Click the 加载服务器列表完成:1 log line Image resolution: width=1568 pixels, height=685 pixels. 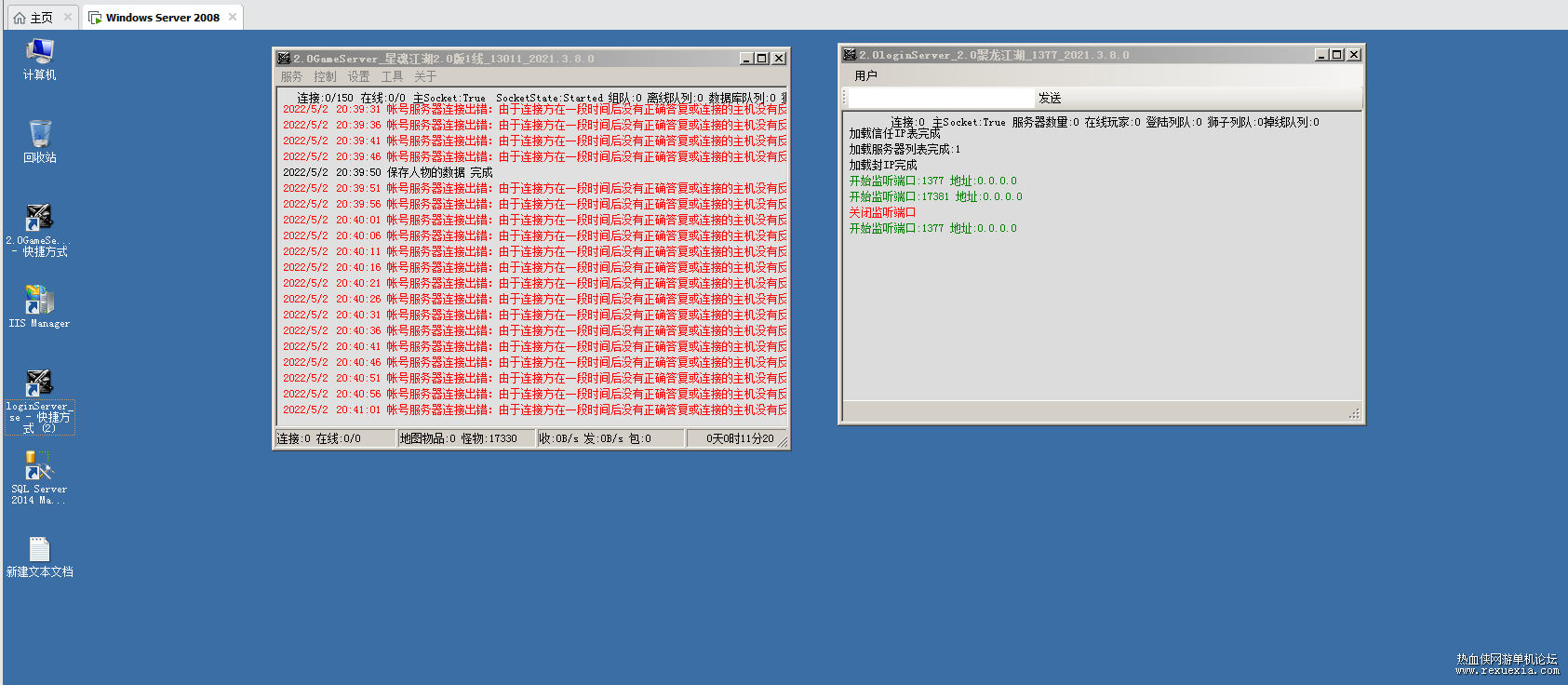[x=905, y=149]
